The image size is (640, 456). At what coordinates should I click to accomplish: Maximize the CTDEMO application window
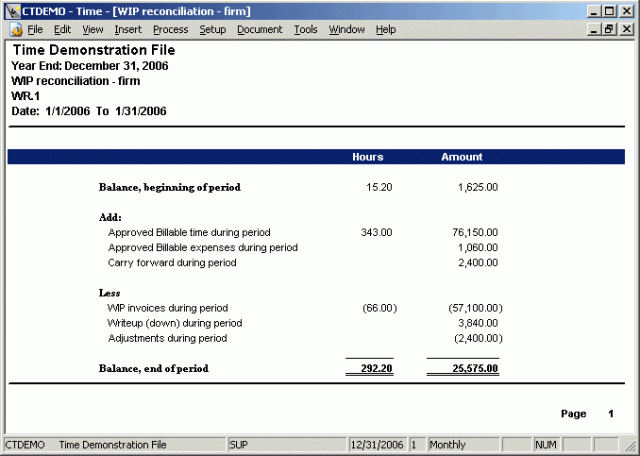(x=610, y=10)
